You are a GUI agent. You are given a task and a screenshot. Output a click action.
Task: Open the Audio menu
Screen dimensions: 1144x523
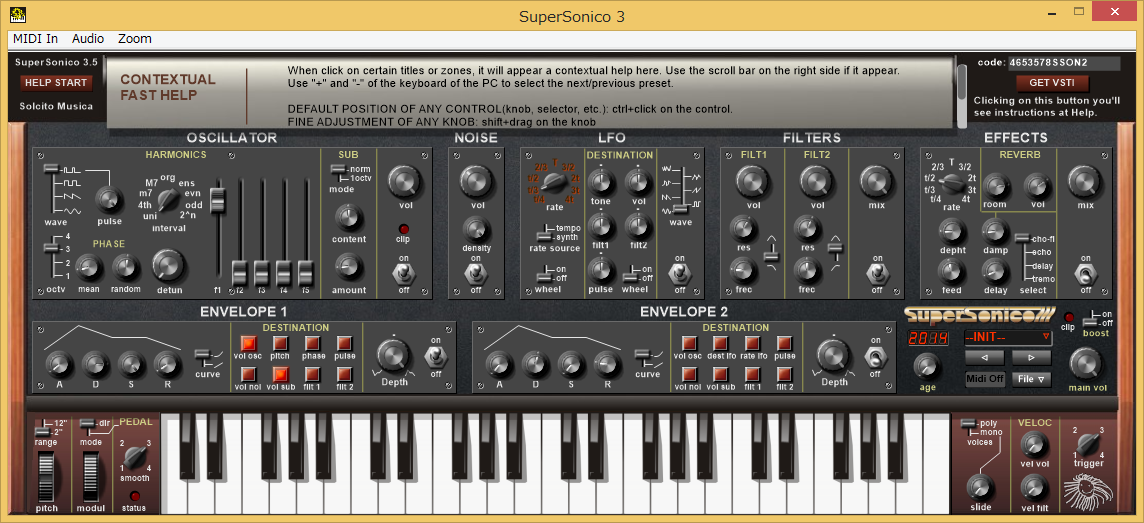(88, 39)
